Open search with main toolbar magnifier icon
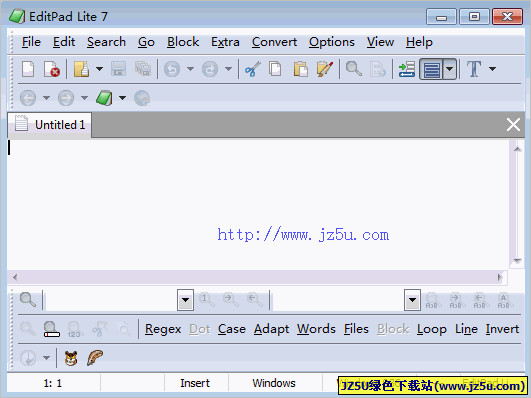531x398 pixels. pos(354,69)
